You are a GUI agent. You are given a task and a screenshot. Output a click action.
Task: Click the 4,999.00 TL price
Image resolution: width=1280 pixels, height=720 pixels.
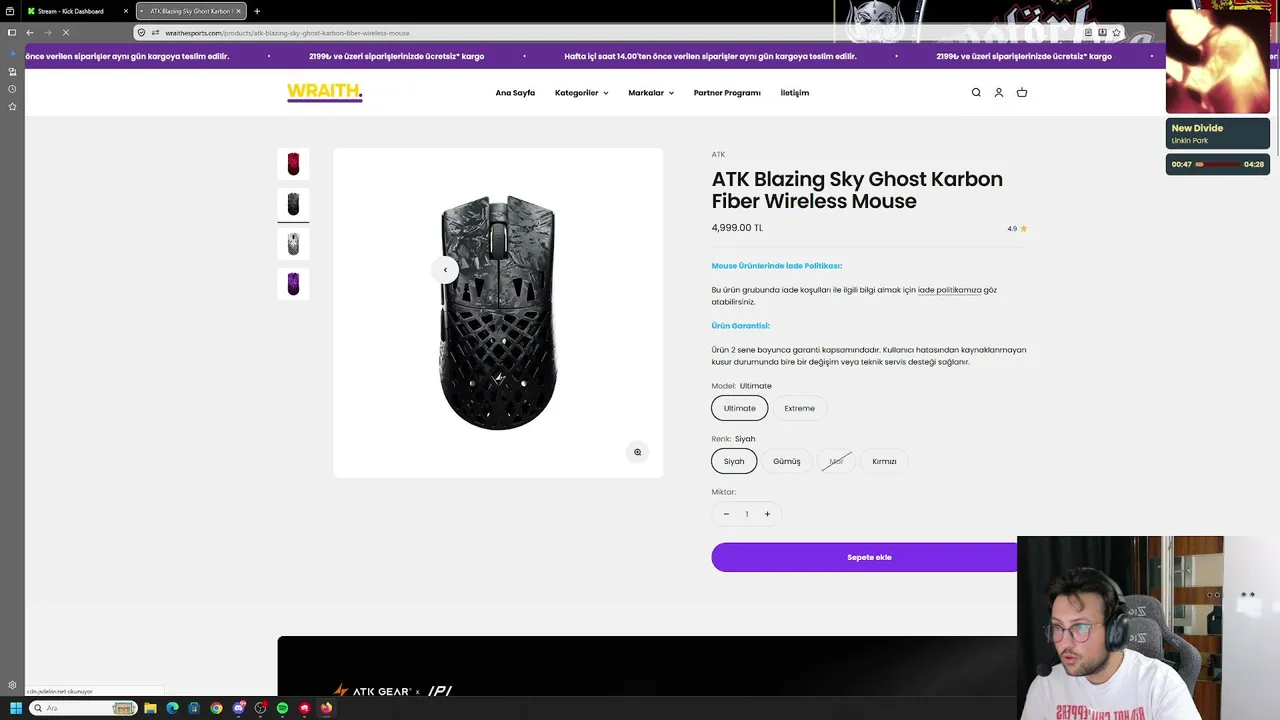coord(737,228)
